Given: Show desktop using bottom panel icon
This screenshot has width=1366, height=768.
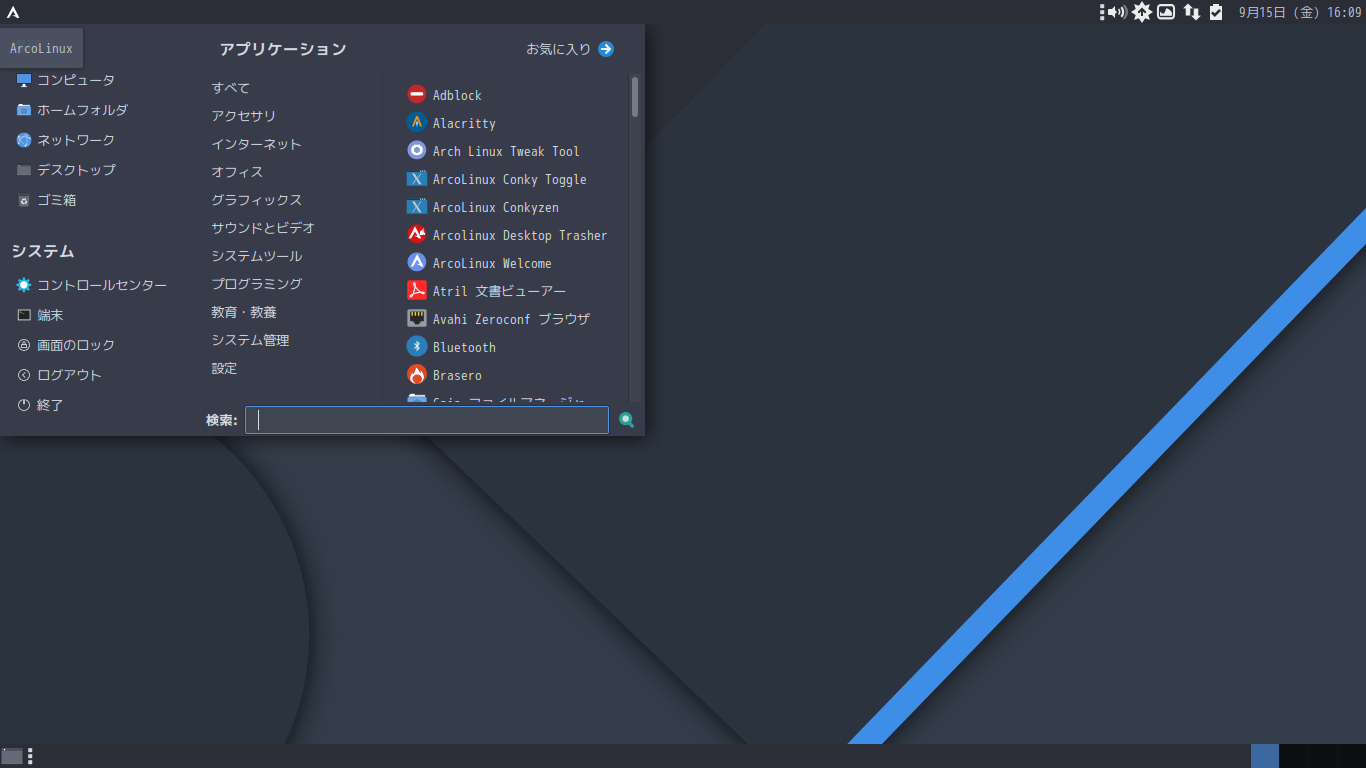Looking at the screenshot, I should point(12,756).
